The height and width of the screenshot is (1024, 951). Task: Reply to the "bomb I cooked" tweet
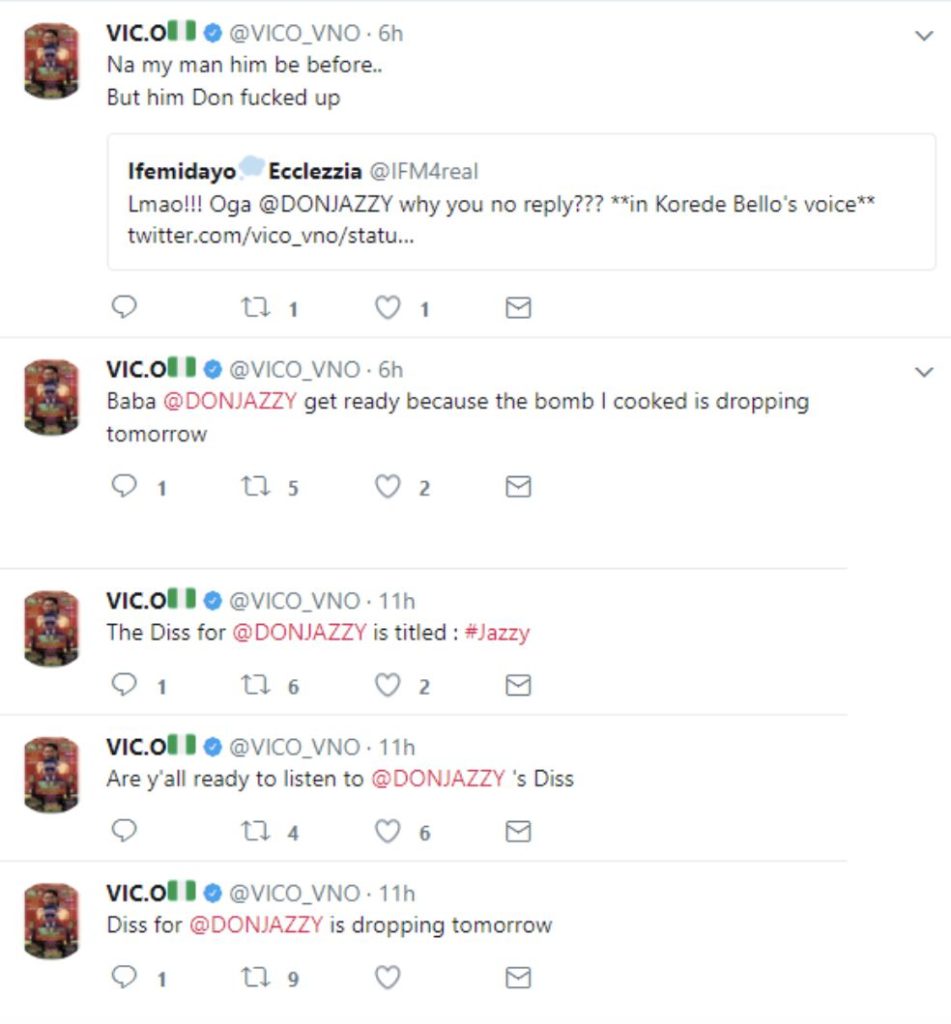click(x=123, y=487)
